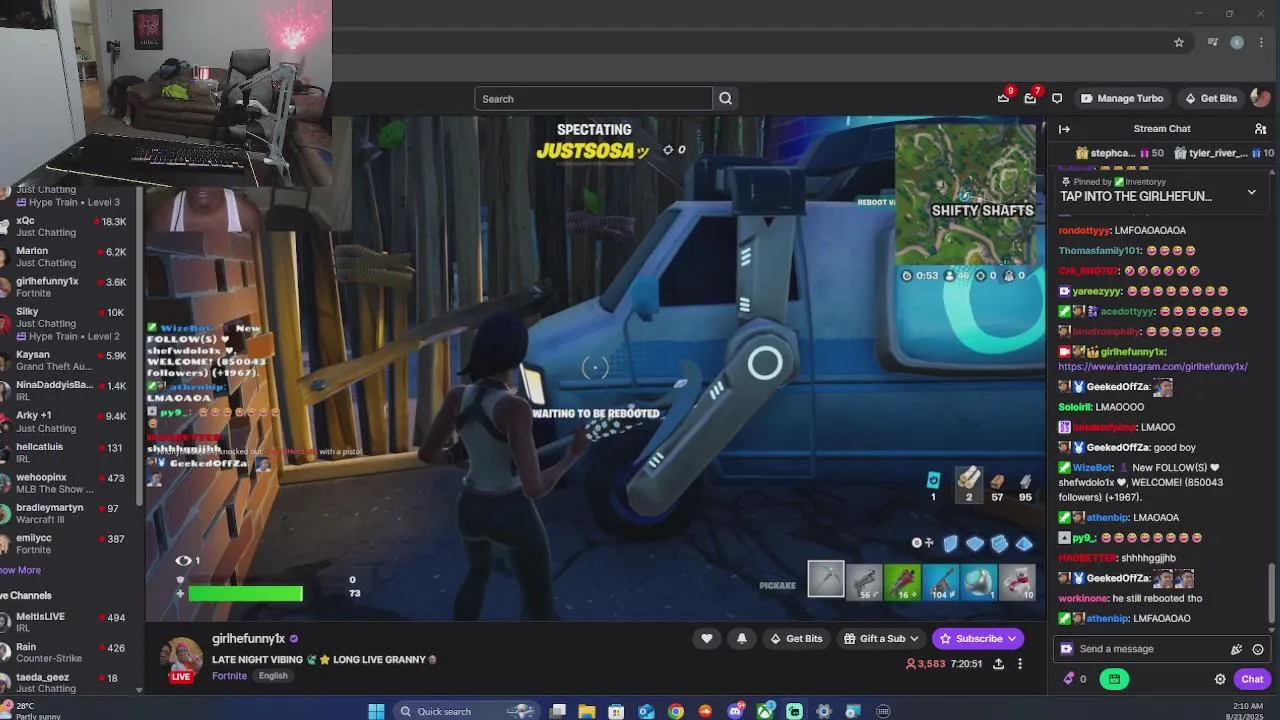Click Get Bits below the stream

pos(796,638)
